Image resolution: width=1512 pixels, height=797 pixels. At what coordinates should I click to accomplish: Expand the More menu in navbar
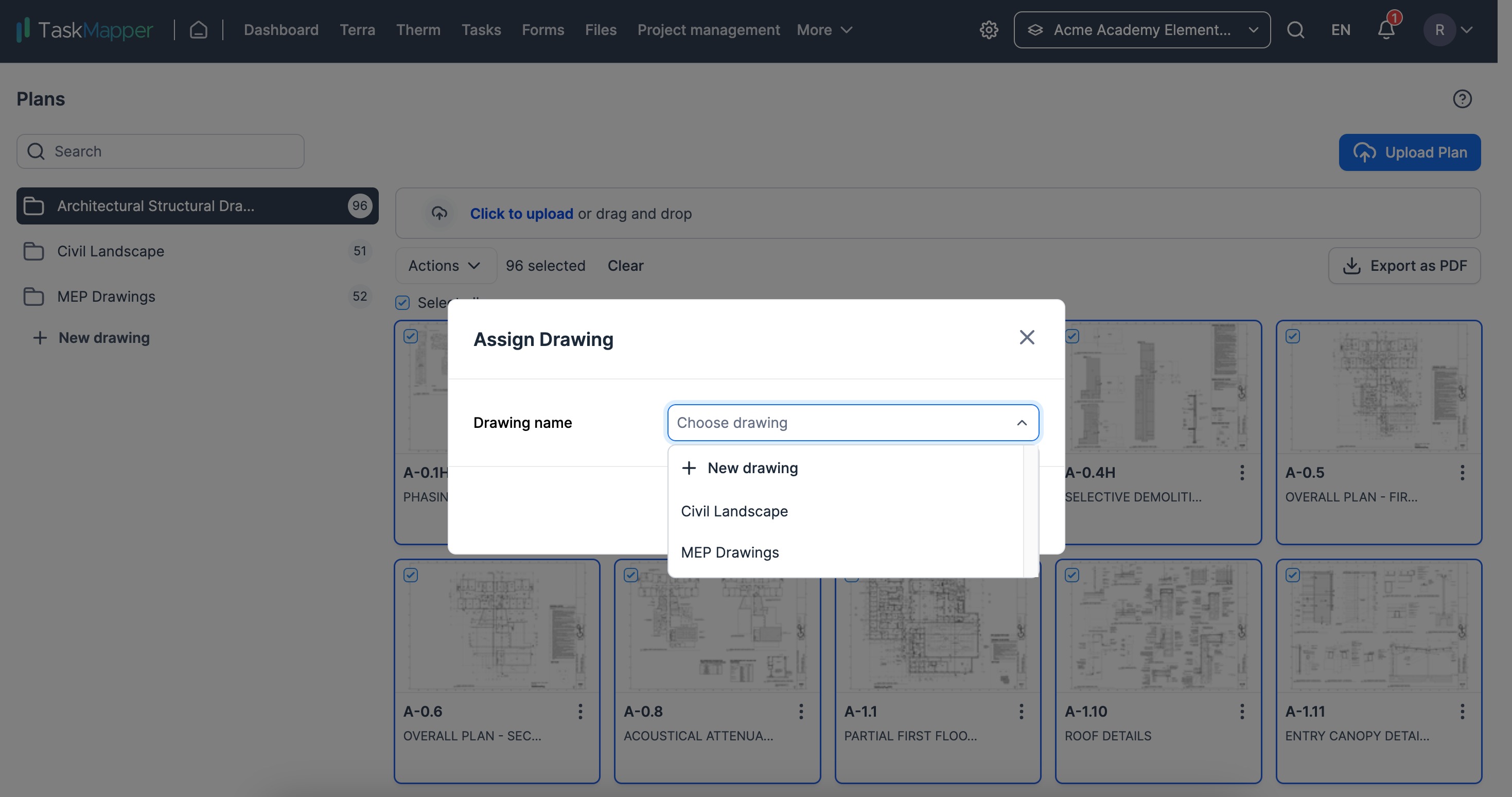824,30
